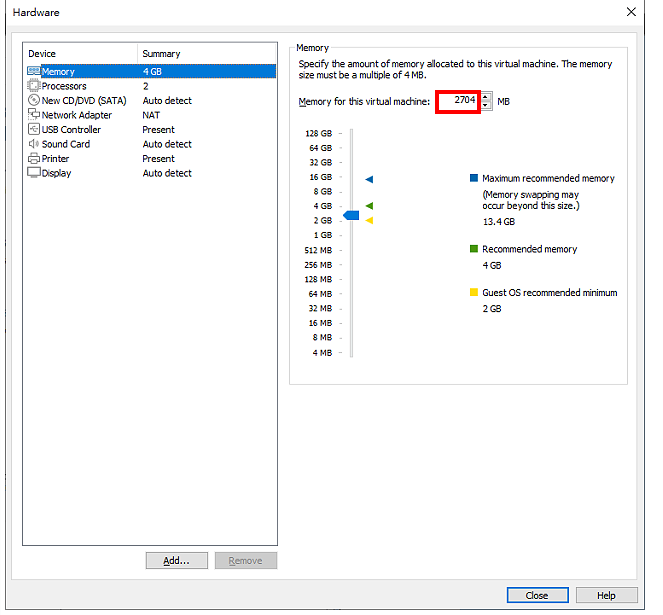Open Help for hardware settings
Screen dimensions: 663x615
pos(606,595)
